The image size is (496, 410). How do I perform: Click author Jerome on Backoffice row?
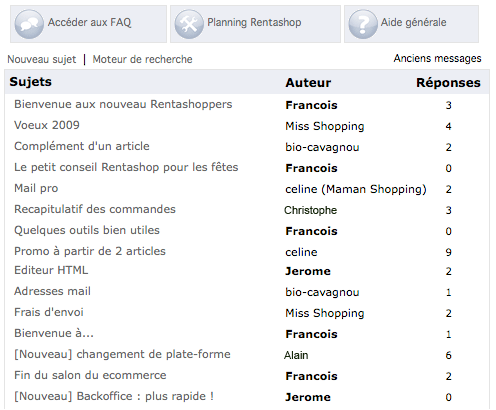[308, 397]
